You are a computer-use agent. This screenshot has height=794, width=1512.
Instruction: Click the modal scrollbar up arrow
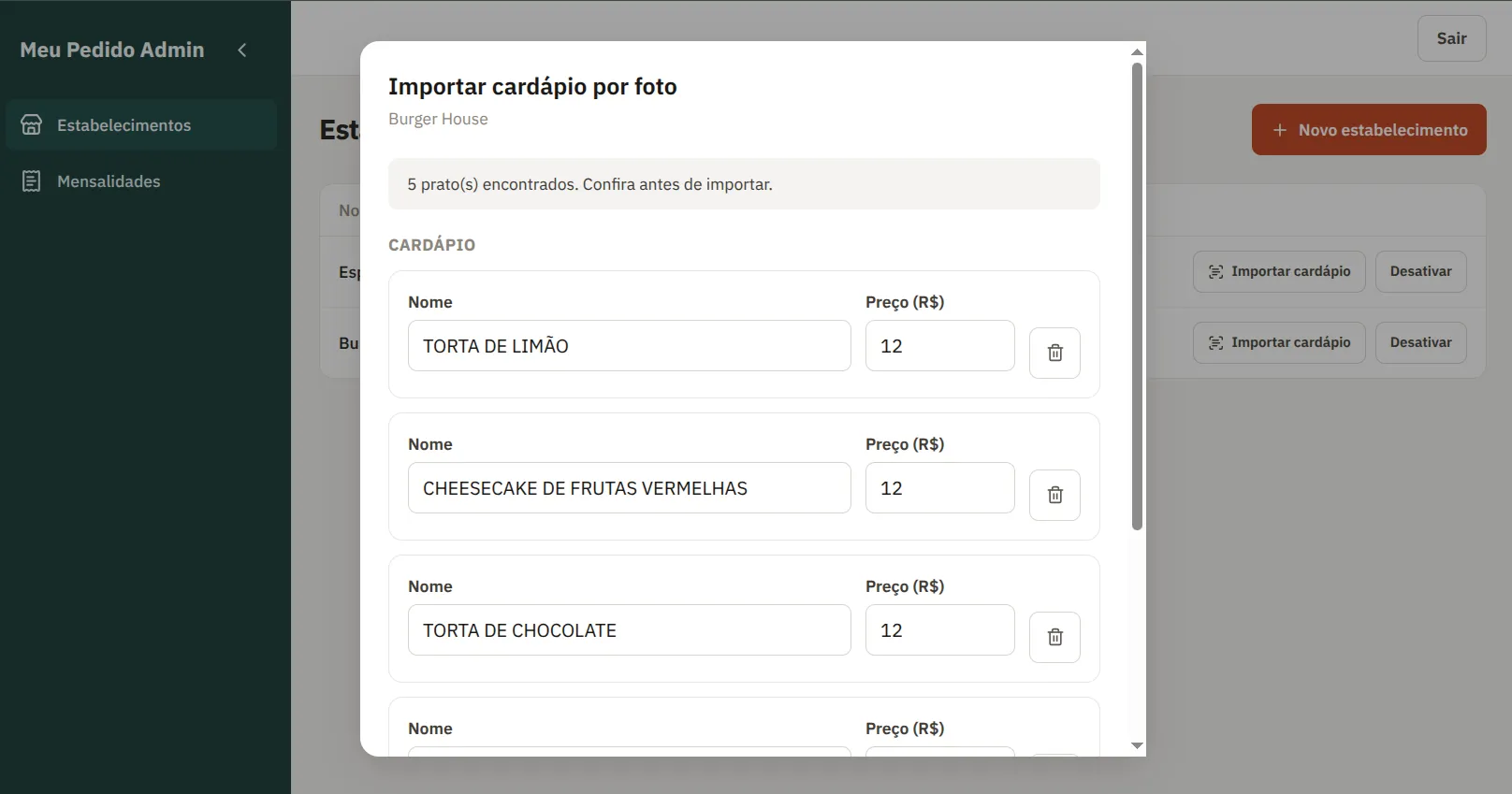[x=1137, y=52]
